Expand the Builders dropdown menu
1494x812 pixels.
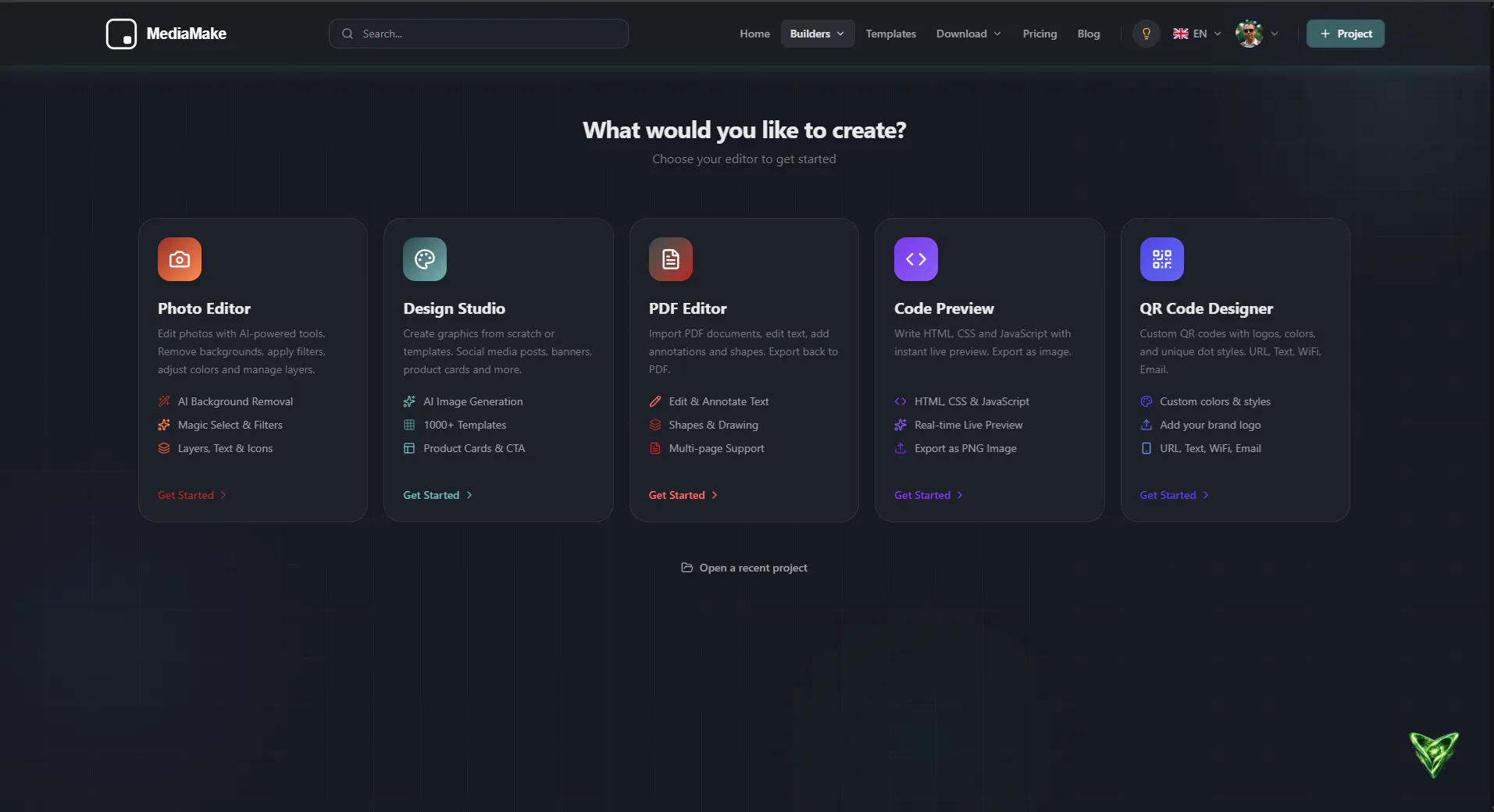(x=818, y=34)
